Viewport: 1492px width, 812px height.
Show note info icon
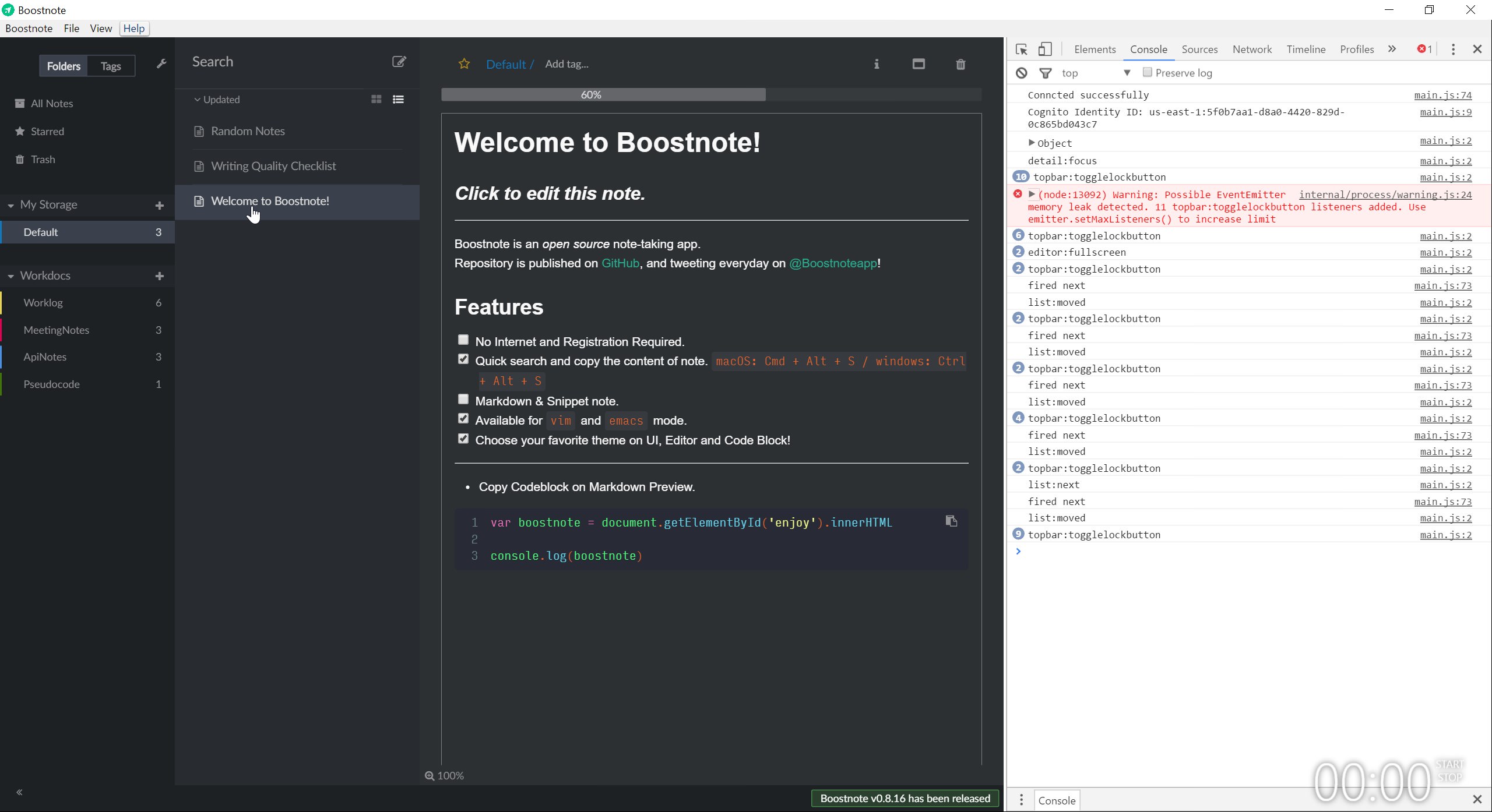(x=876, y=64)
